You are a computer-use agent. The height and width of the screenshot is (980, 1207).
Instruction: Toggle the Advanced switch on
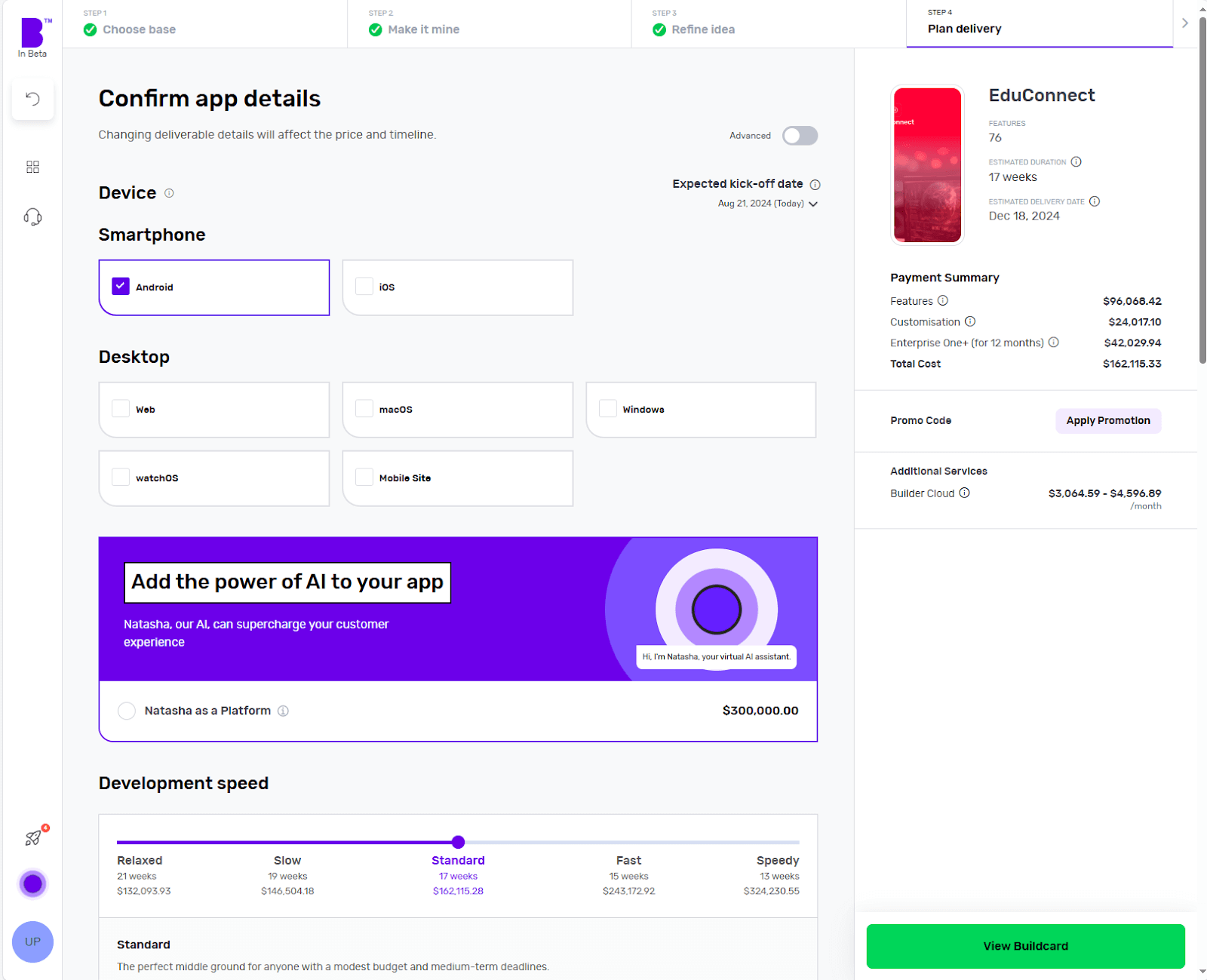pyautogui.click(x=800, y=136)
